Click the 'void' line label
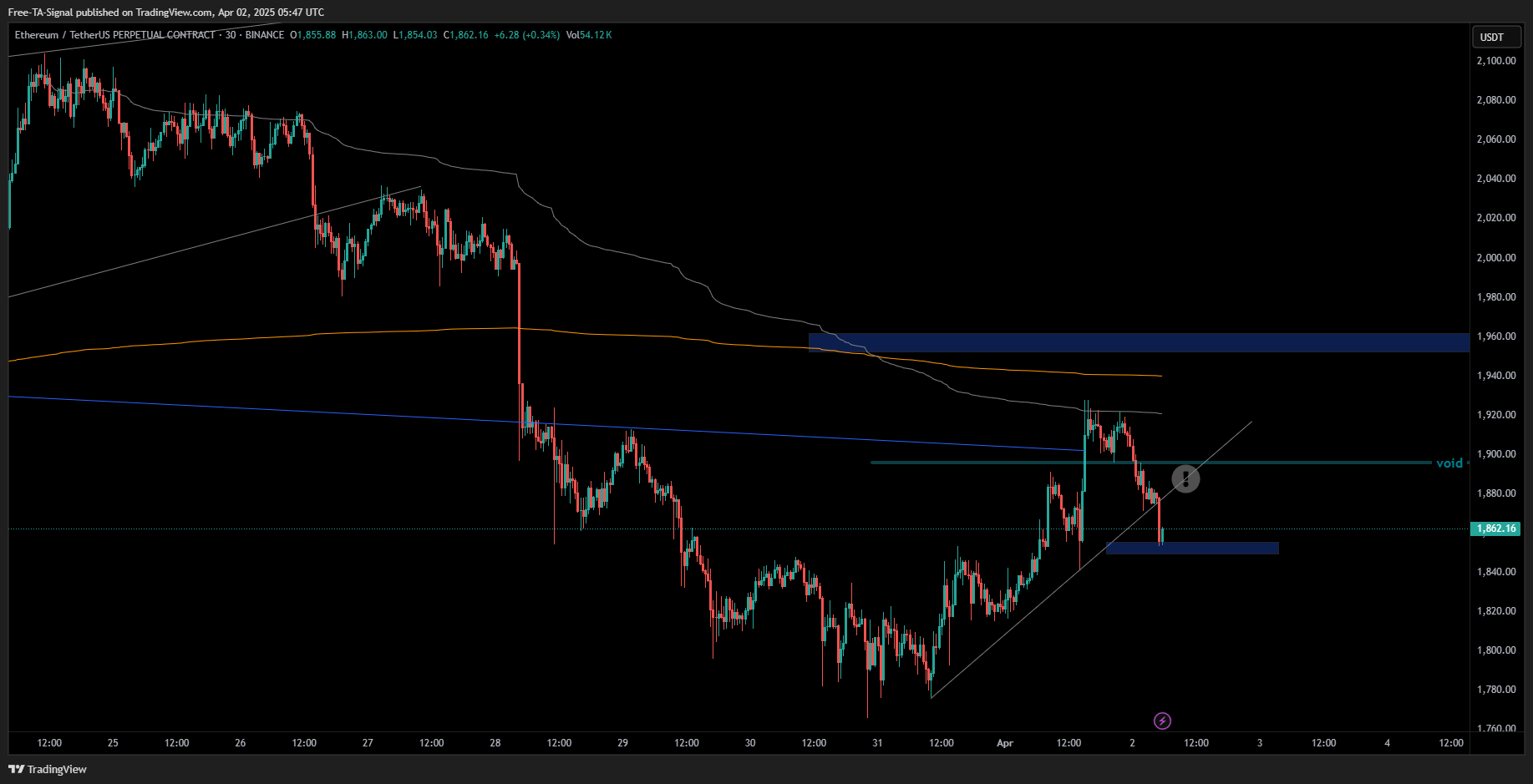1533x784 pixels. pos(1449,463)
